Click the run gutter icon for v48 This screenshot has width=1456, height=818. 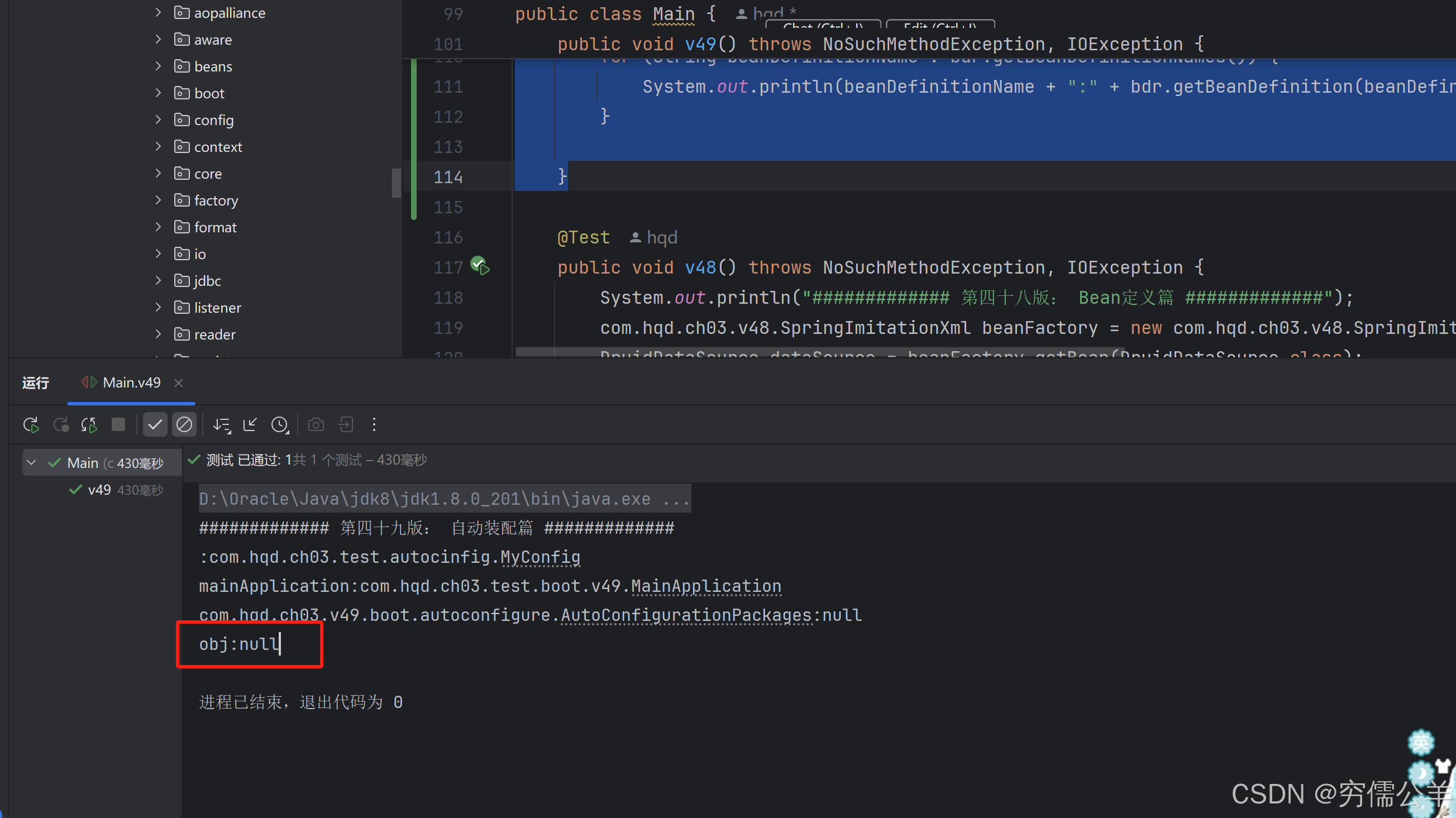coord(480,266)
